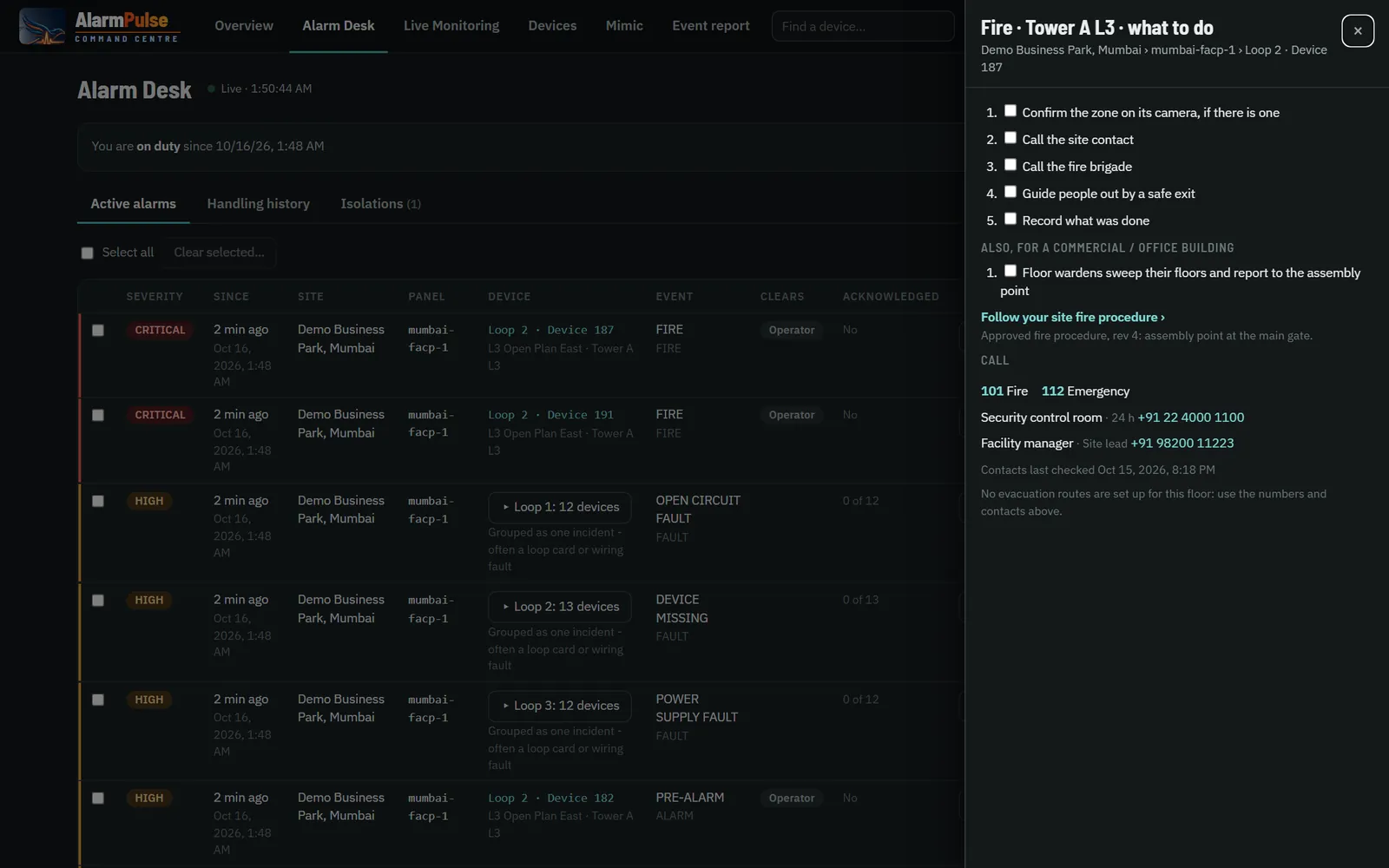This screenshot has width=1389, height=868.
Task: Check off 'Call the site contact' step
Action: (1010, 138)
